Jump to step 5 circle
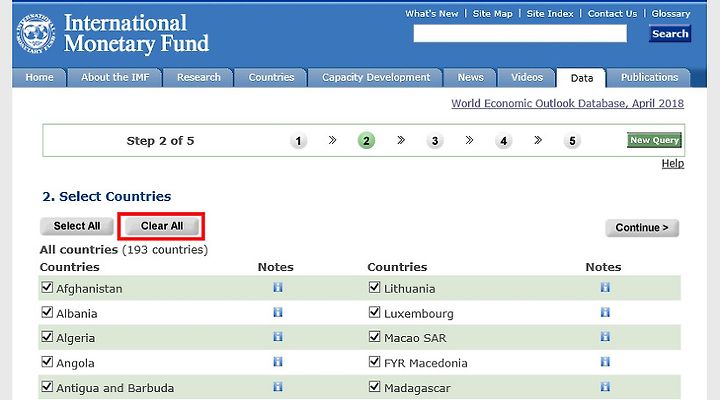Image resolution: width=720 pixels, height=400 pixels. point(572,141)
